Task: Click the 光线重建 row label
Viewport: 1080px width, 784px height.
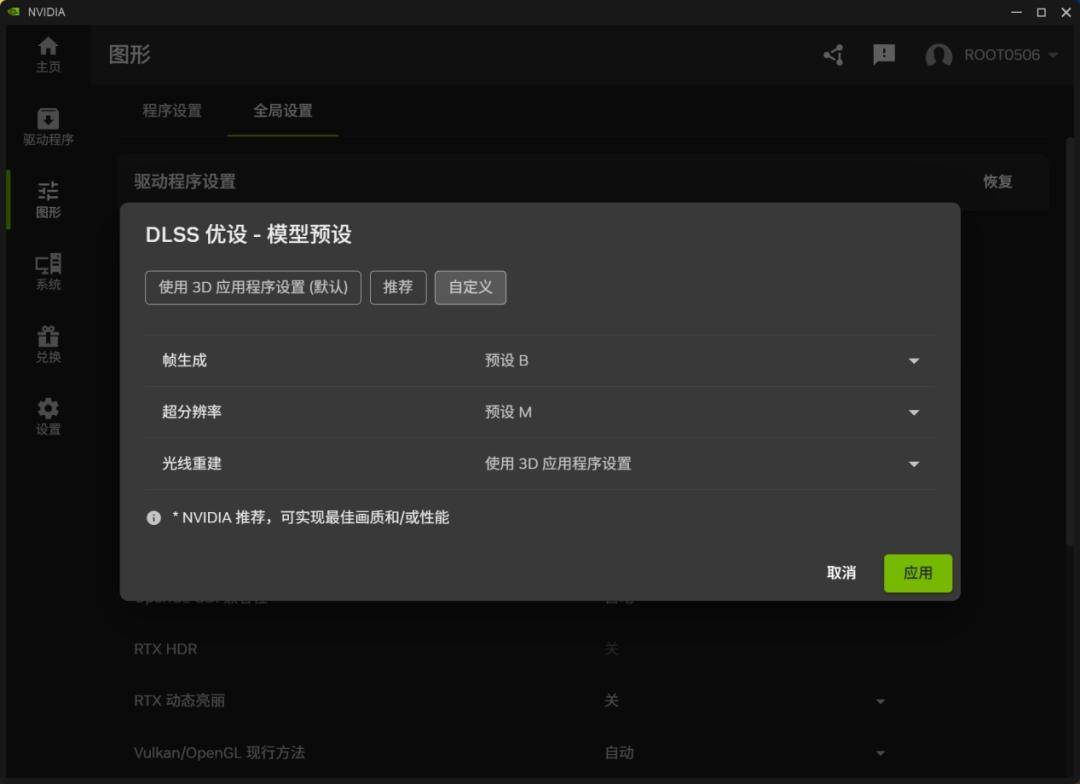Action: [191, 464]
